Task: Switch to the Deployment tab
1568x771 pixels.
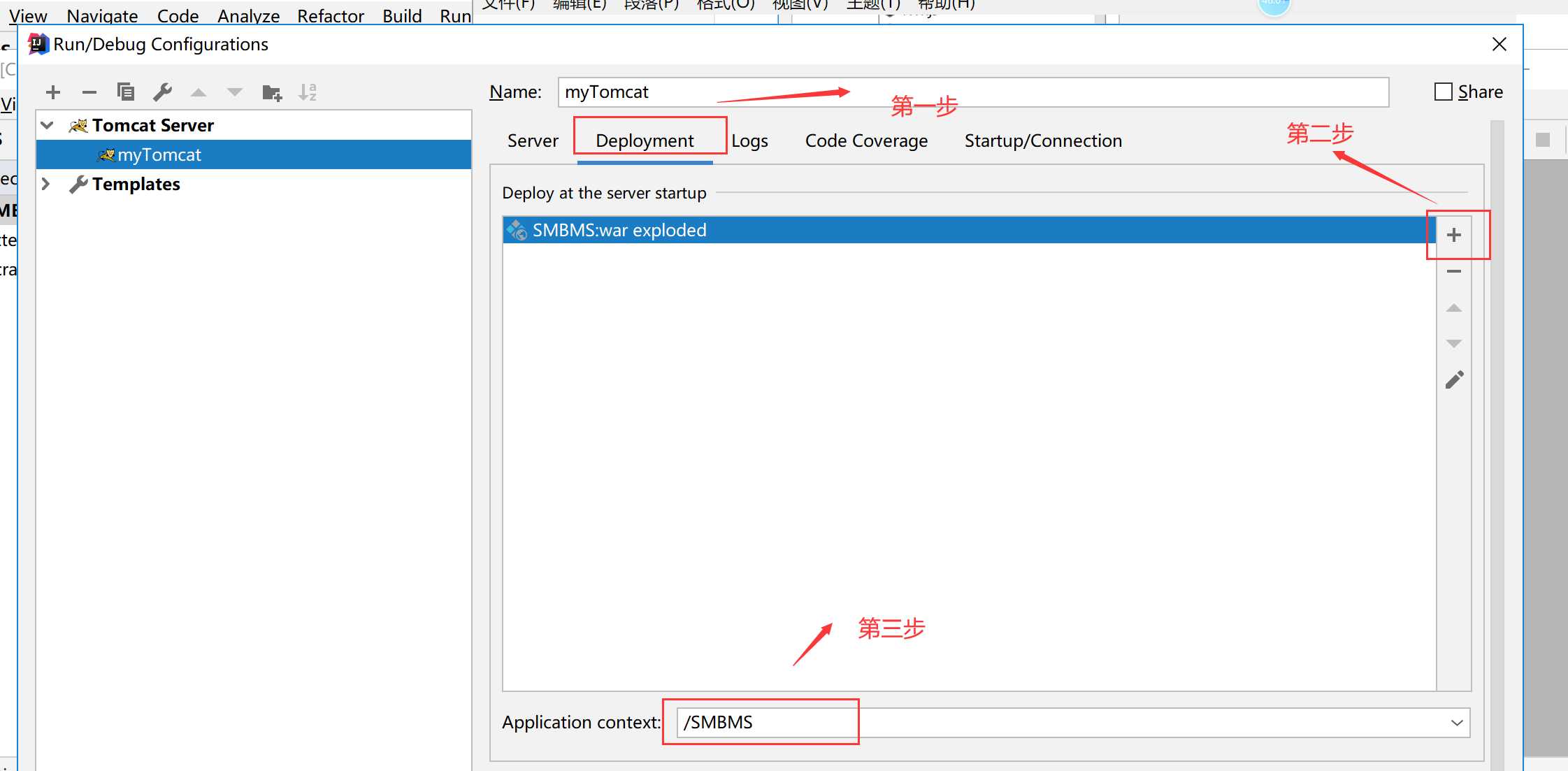Action: coord(645,141)
